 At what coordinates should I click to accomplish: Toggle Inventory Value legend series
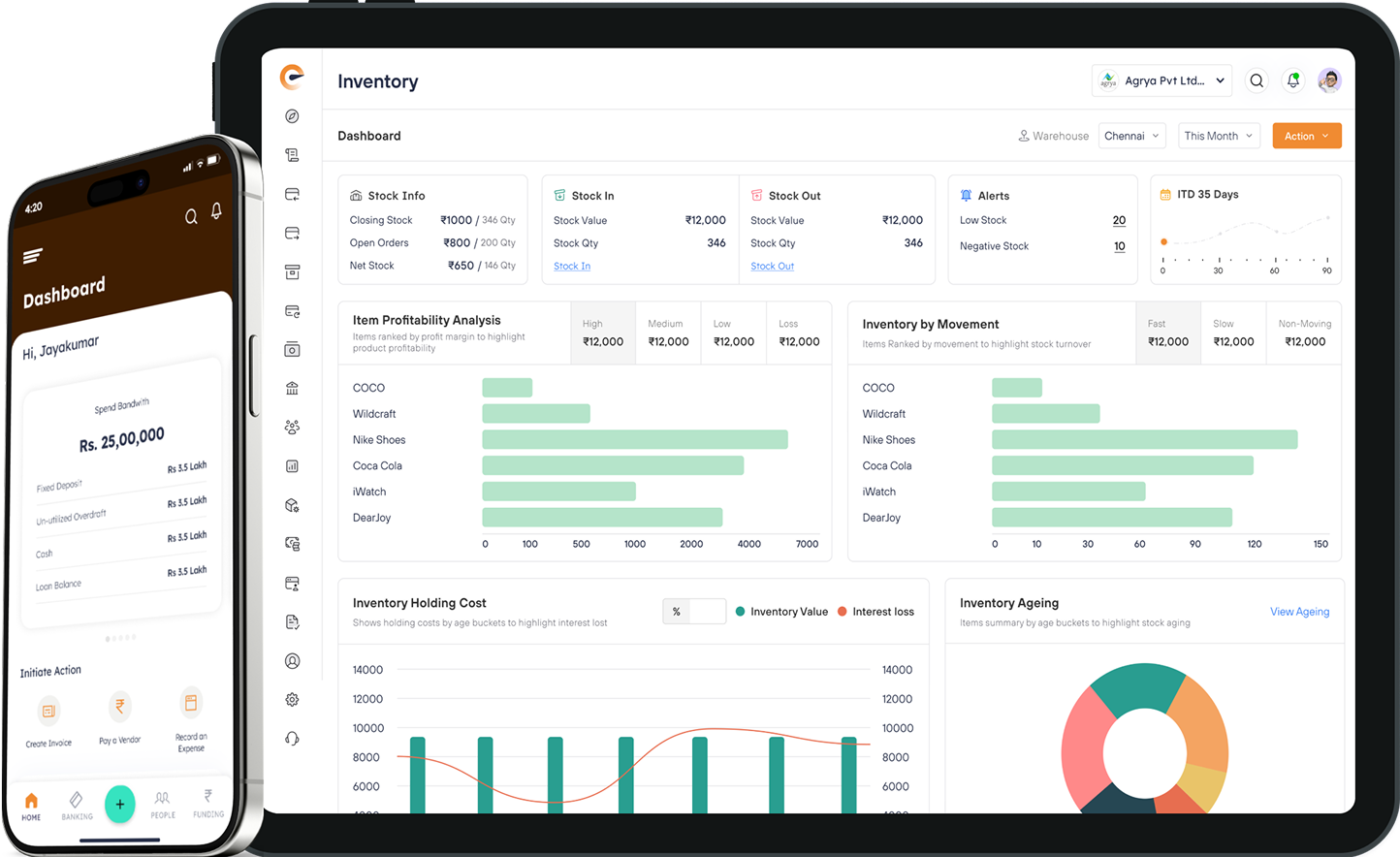pos(781,612)
